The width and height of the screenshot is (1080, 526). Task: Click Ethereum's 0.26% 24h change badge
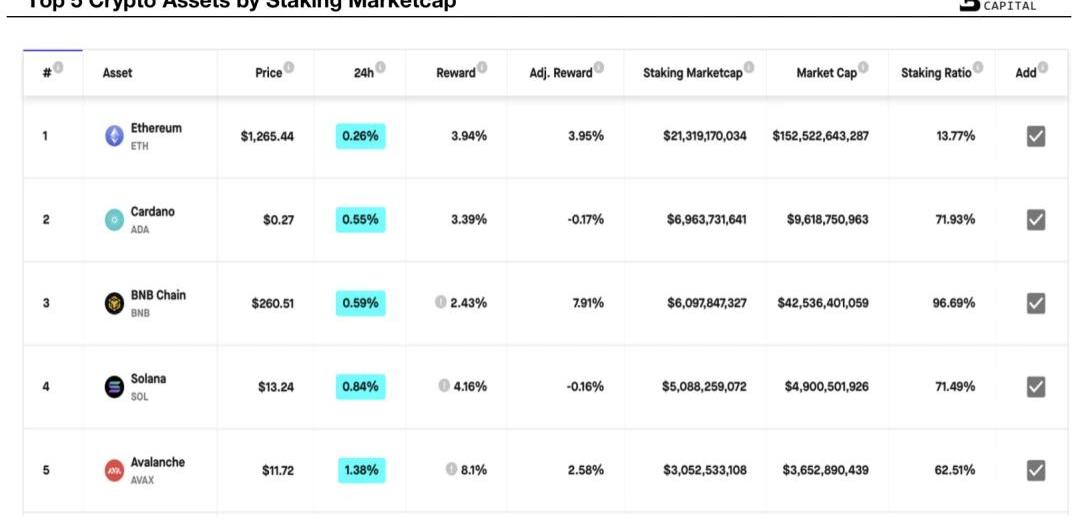[360, 137]
